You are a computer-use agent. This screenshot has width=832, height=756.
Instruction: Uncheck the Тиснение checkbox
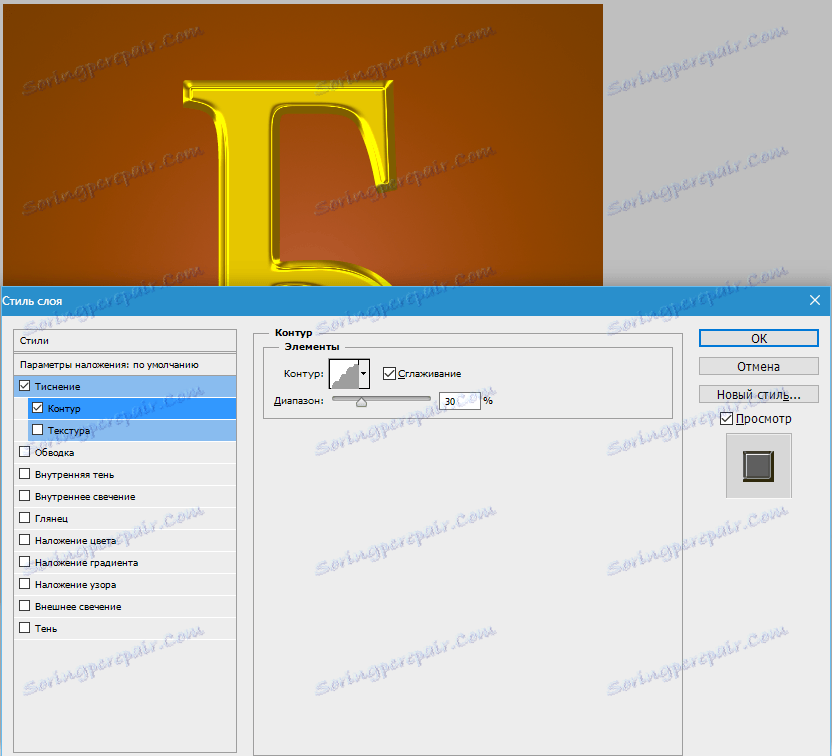tap(24, 386)
